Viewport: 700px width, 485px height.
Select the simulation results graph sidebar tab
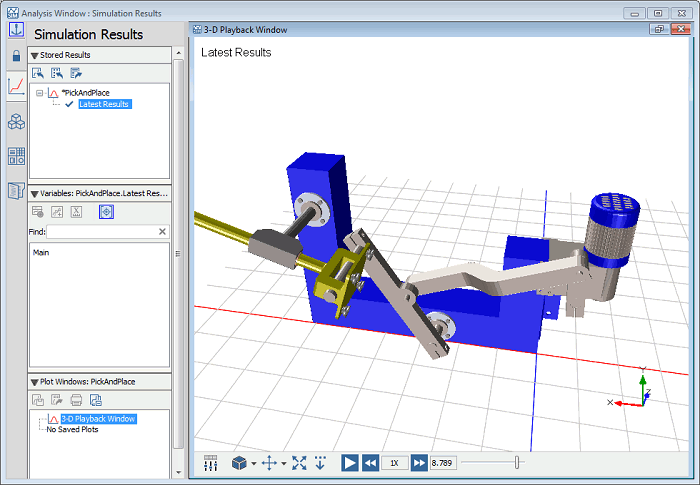[16, 86]
